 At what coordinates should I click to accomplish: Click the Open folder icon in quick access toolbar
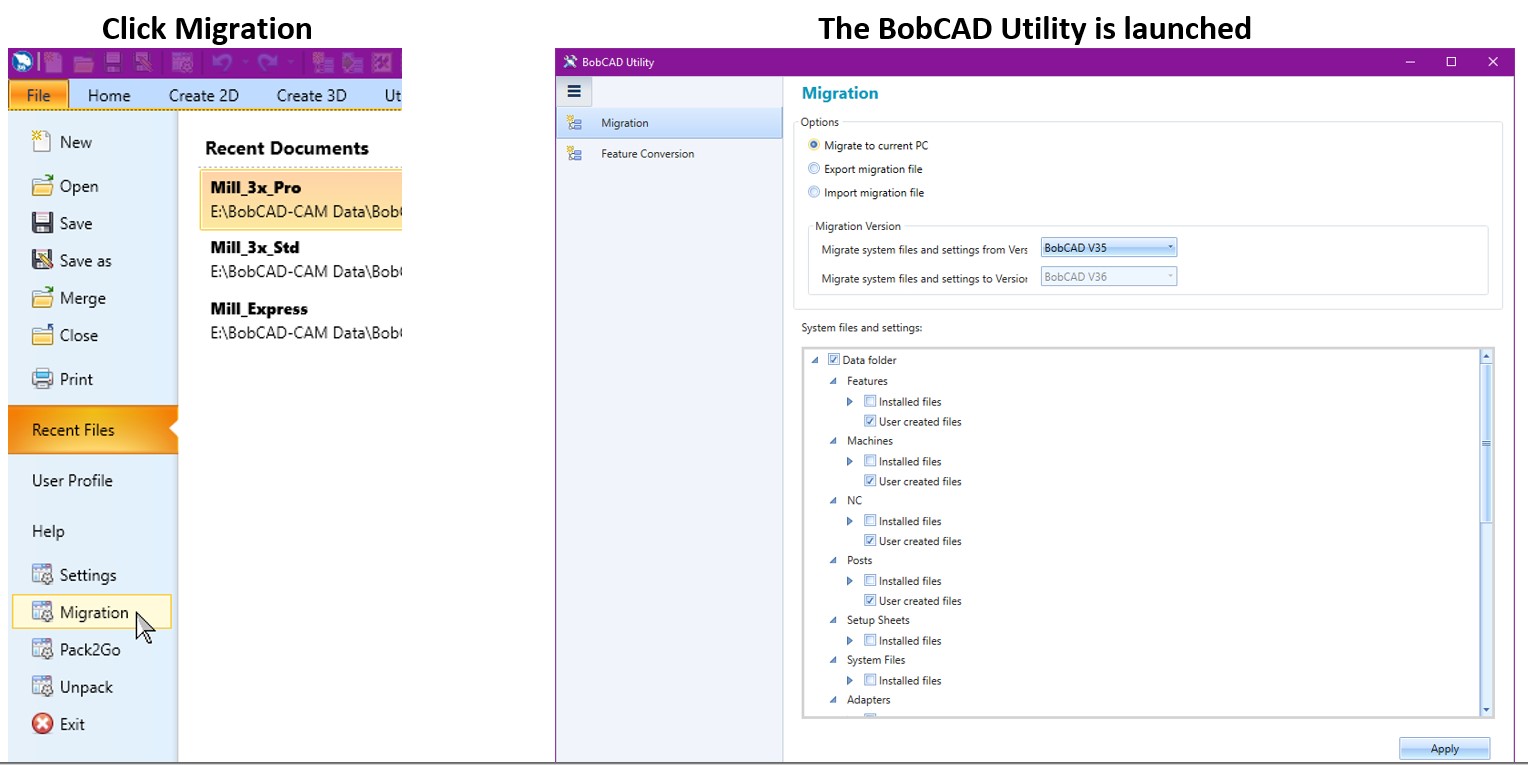coord(84,63)
